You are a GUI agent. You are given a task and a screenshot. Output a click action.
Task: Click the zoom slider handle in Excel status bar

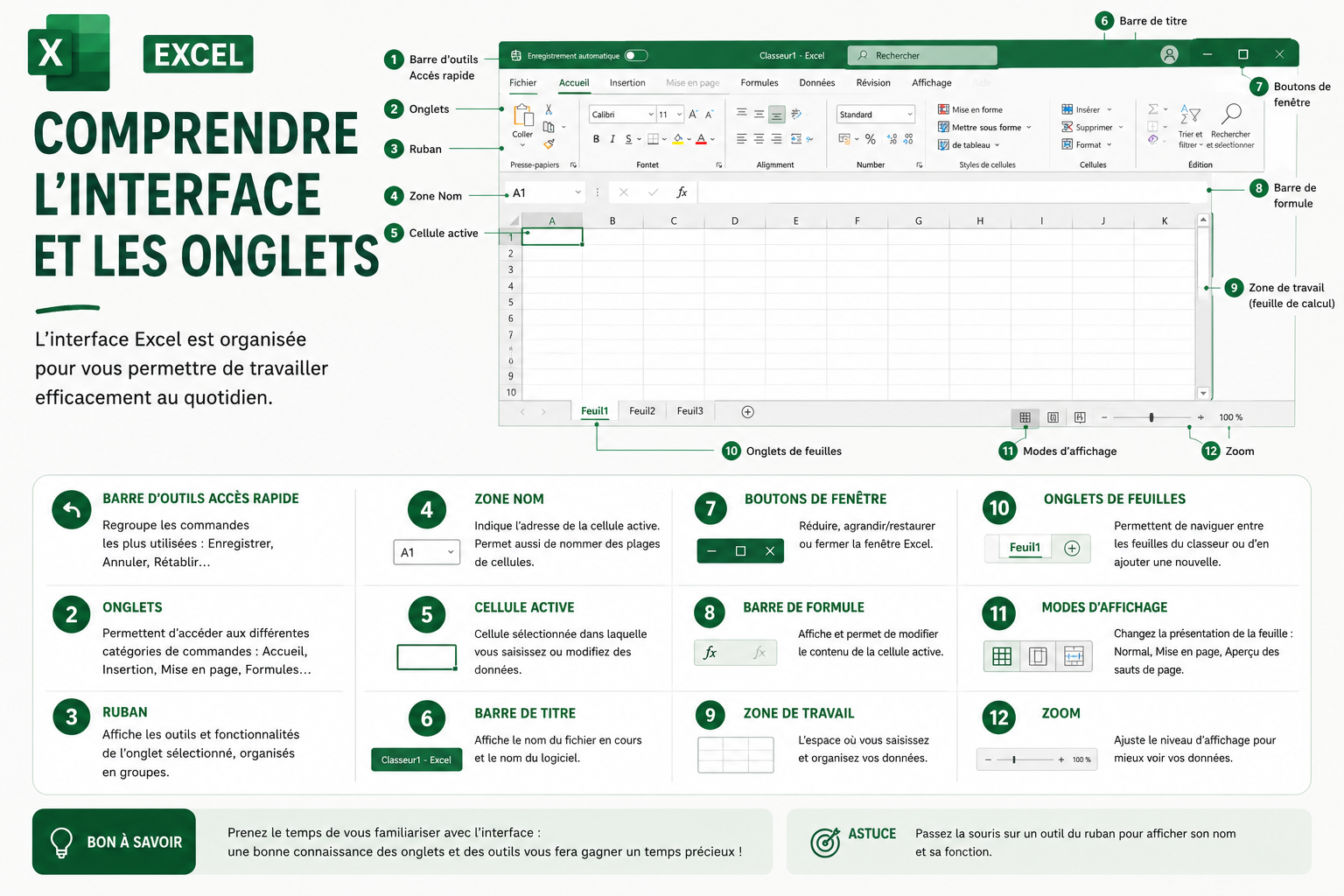tap(1151, 417)
